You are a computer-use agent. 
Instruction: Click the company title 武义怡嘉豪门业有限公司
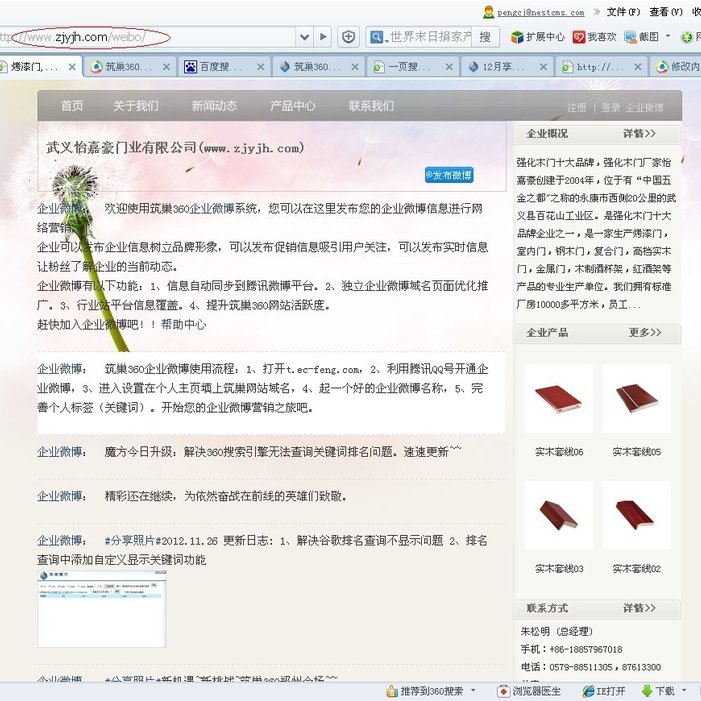pyautogui.click(x=175, y=147)
